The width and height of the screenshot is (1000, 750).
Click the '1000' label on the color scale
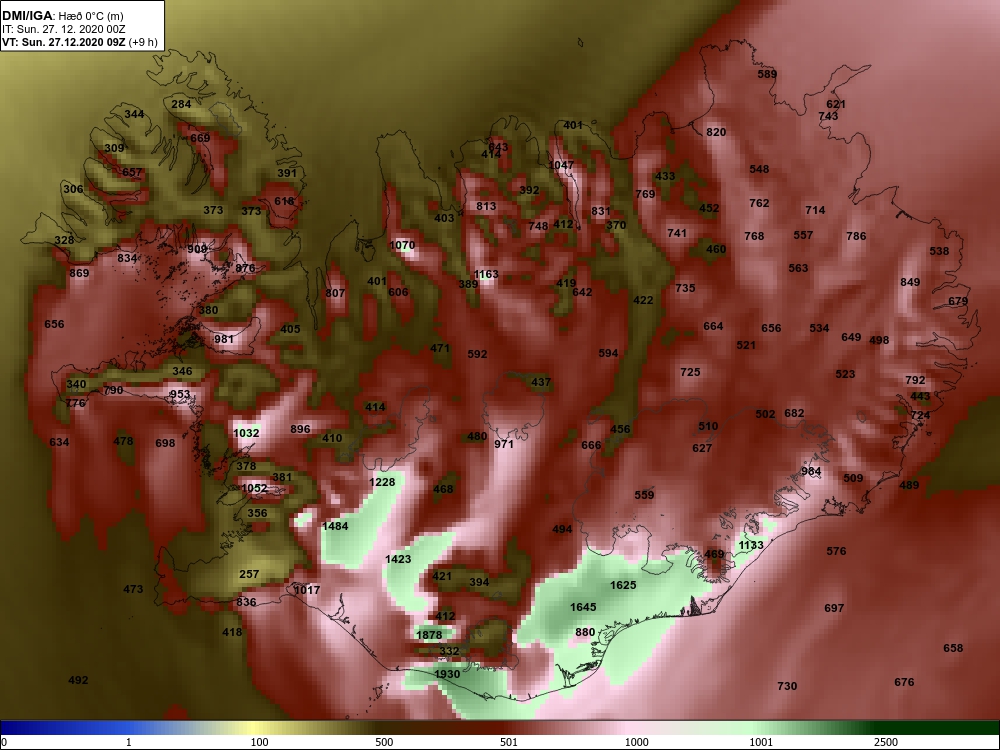(636, 742)
